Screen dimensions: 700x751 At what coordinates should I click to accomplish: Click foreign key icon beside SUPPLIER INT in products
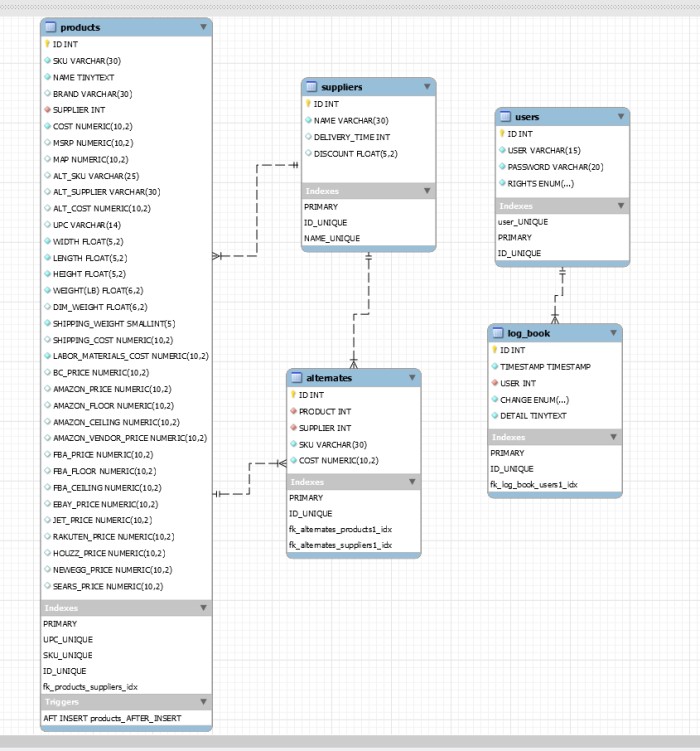tap(47, 110)
